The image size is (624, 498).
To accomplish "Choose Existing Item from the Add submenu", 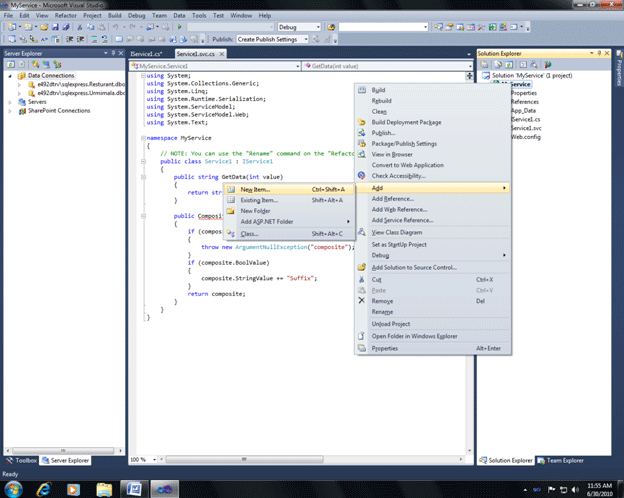I will (x=258, y=200).
